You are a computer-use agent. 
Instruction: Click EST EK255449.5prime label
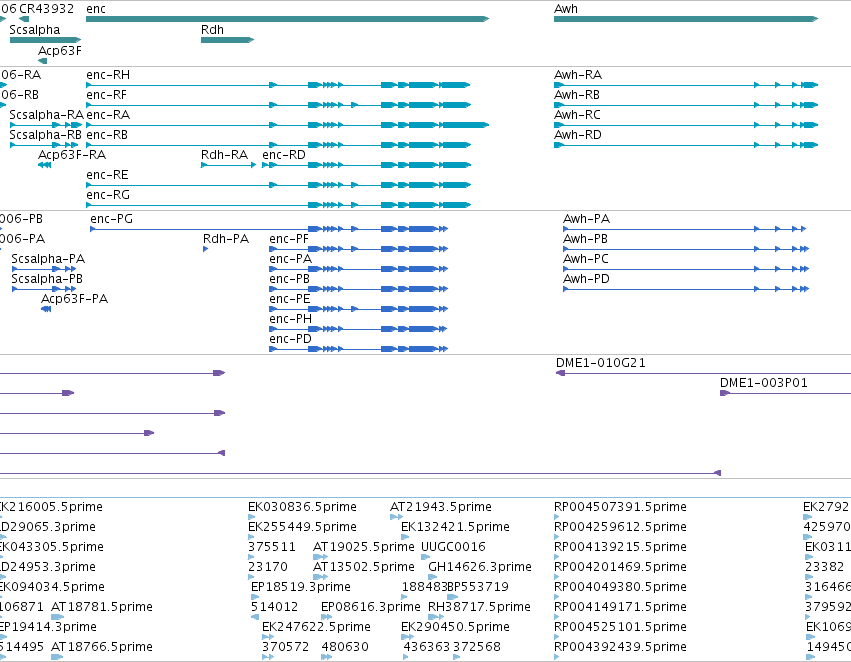[302, 527]
